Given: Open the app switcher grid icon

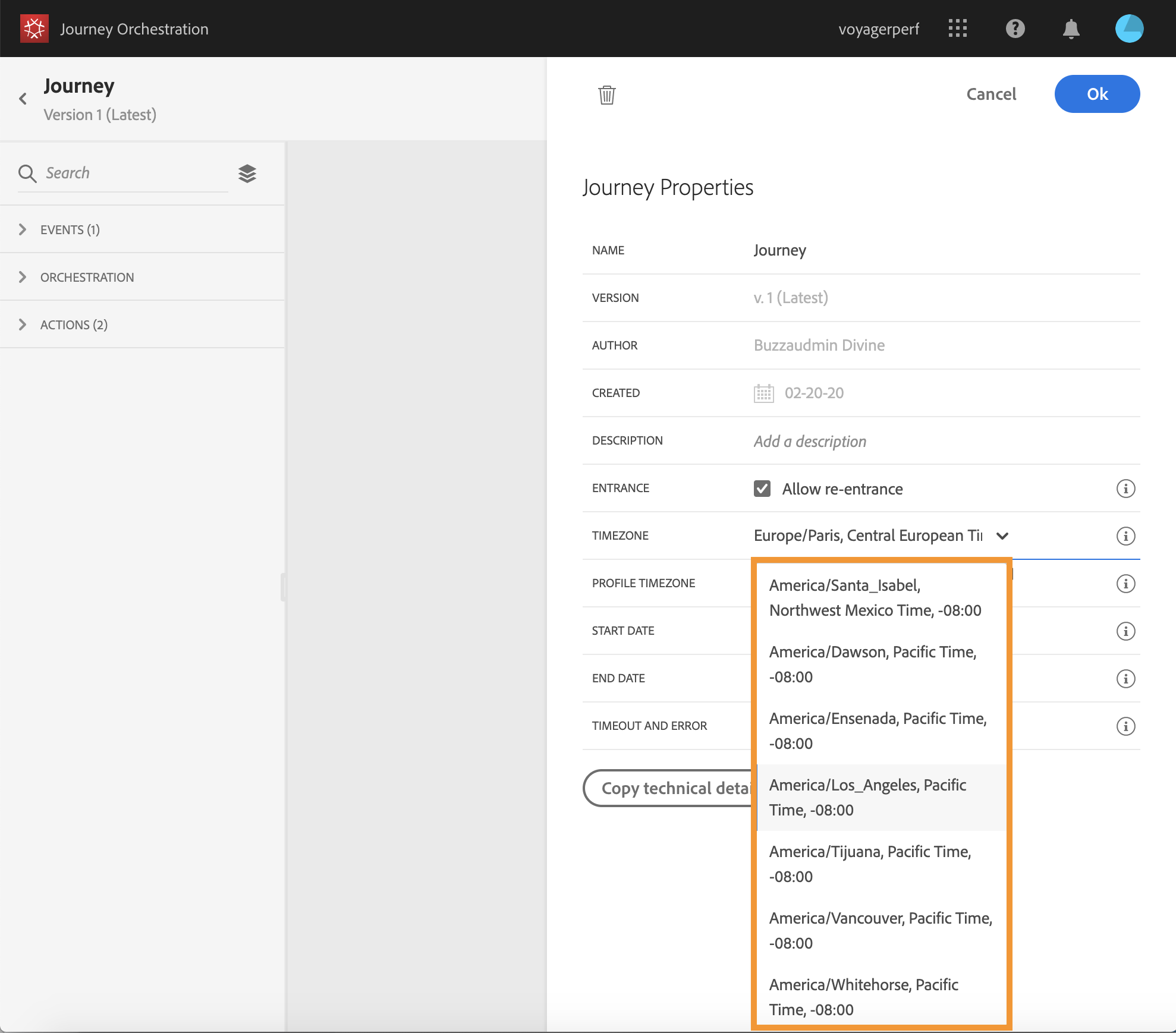Looking at the screenshot, I should pyautogui.click(x=957, y=29).
